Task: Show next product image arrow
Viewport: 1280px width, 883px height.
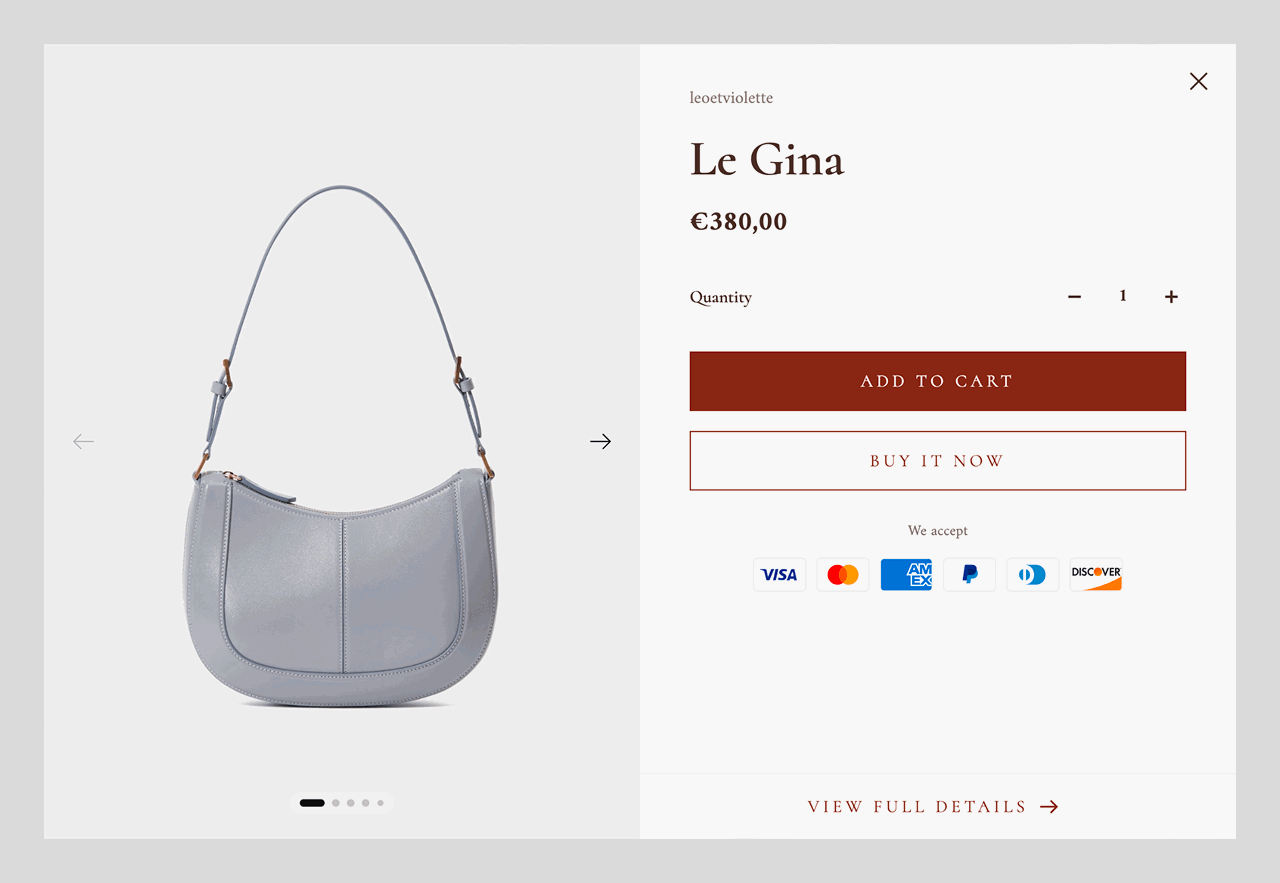Action: [600, 441]
